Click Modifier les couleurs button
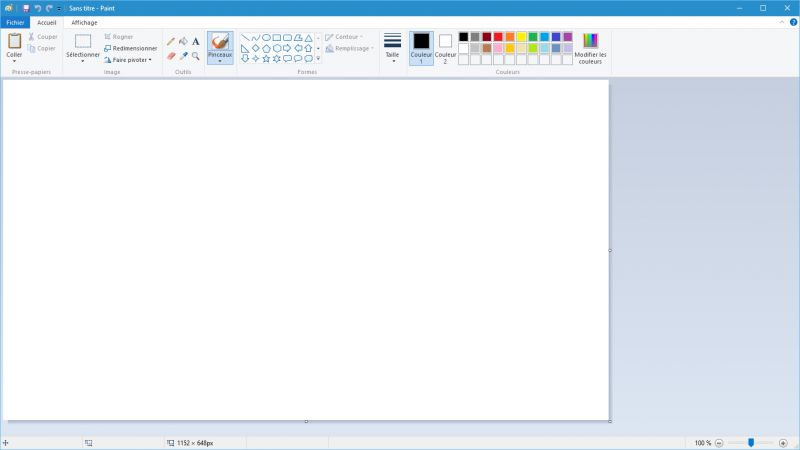800x450 pixels. 590,47
